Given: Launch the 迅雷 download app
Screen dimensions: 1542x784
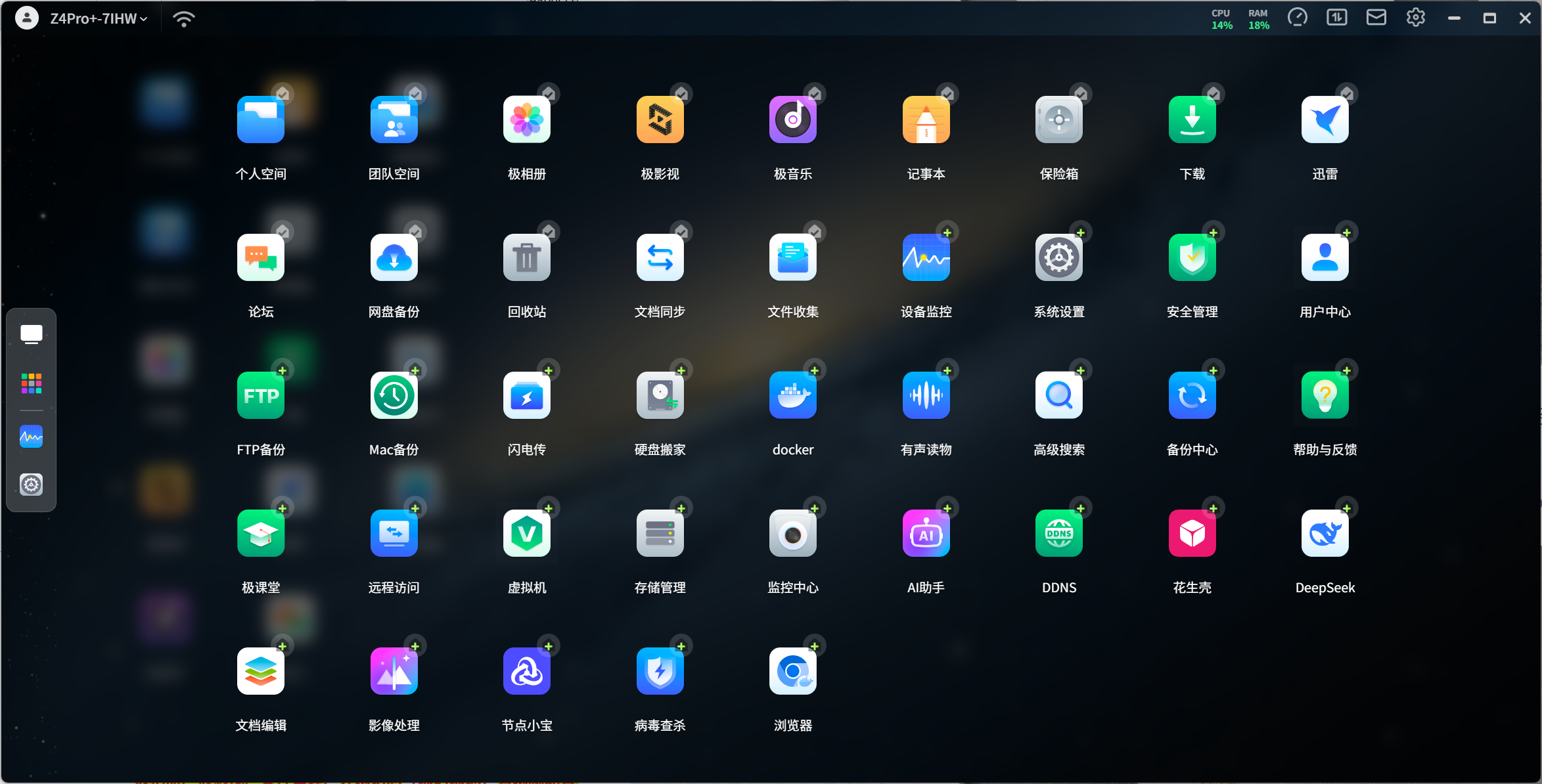Looking at the screenshot, I should coord(1325,120).
